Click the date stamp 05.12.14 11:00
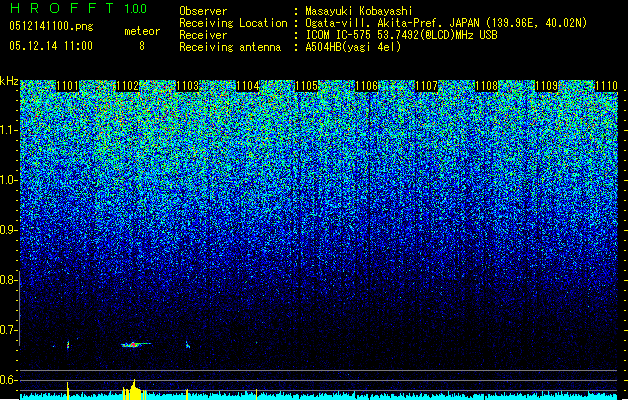This screenshot has width=629, height=400. point(51,46)
